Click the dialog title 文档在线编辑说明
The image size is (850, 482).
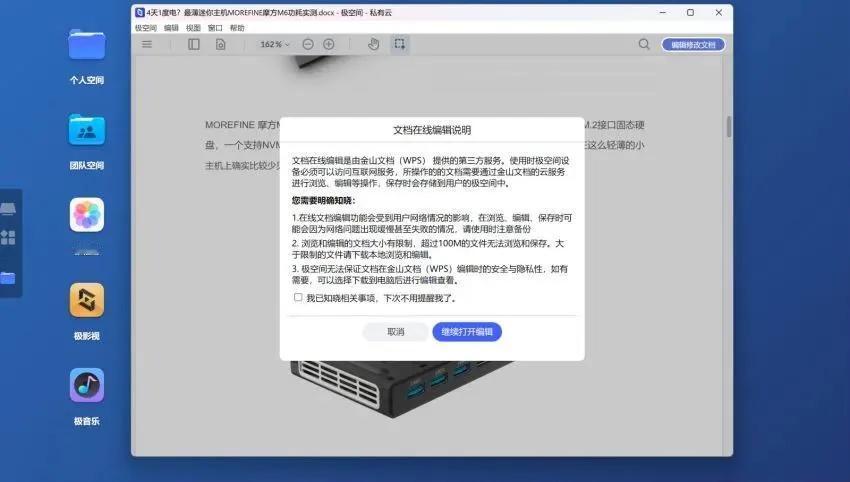click(432, 130)
